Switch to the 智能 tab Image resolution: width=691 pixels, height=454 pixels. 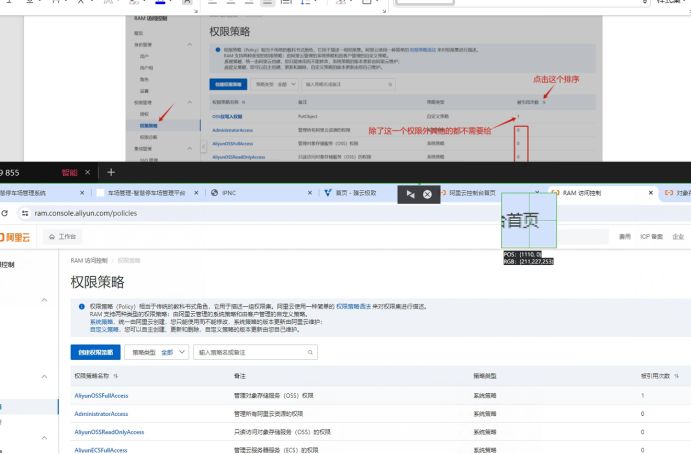coord(70,172)
